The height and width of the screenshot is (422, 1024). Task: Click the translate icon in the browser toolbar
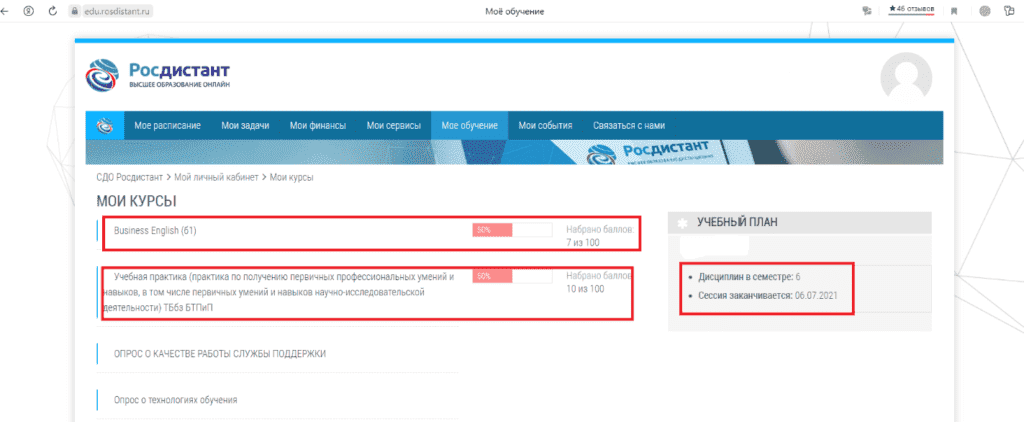(866, 11)
